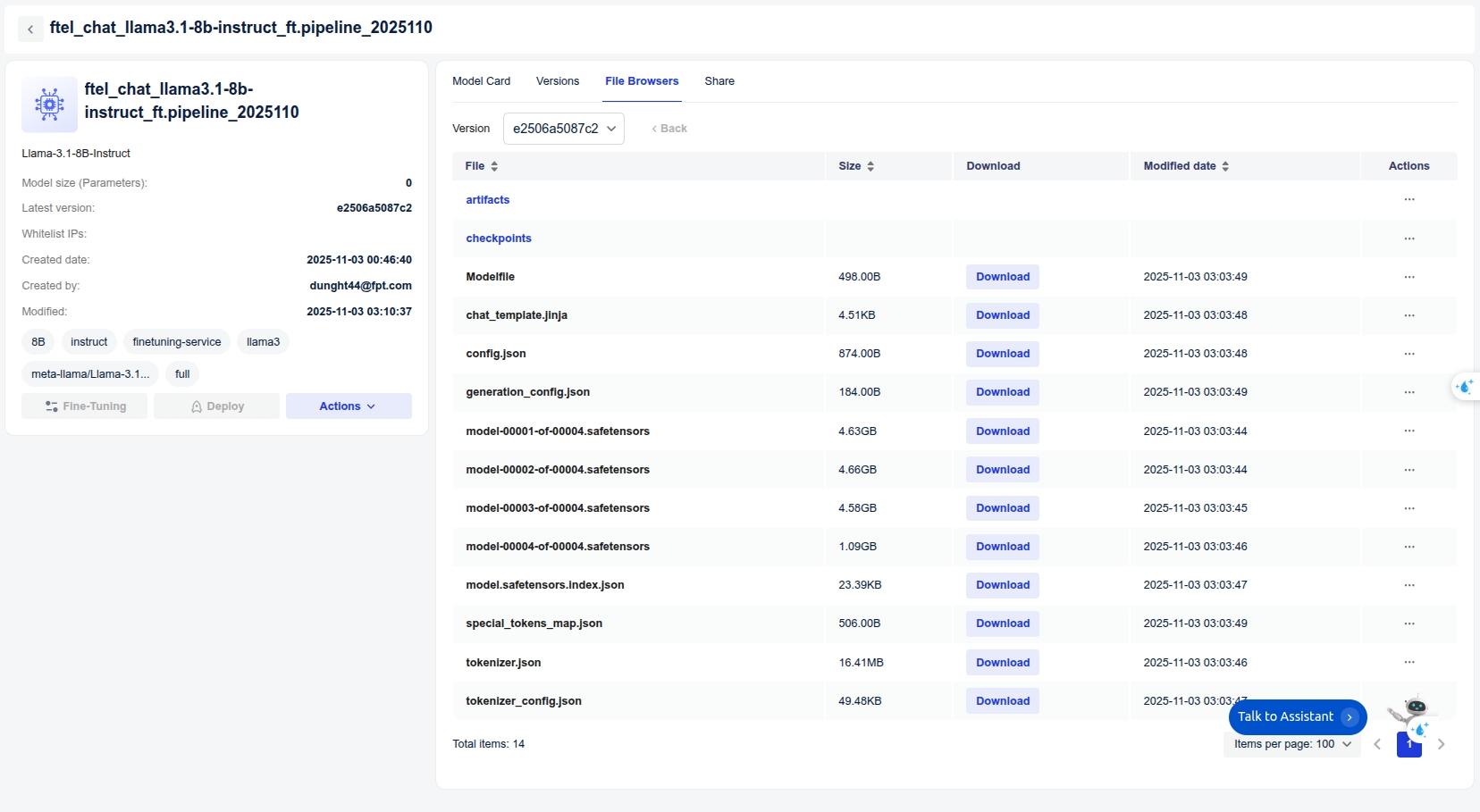
Task: Switch to the Model Card tab
Action: pyautogui.click(x=481, y=81)
